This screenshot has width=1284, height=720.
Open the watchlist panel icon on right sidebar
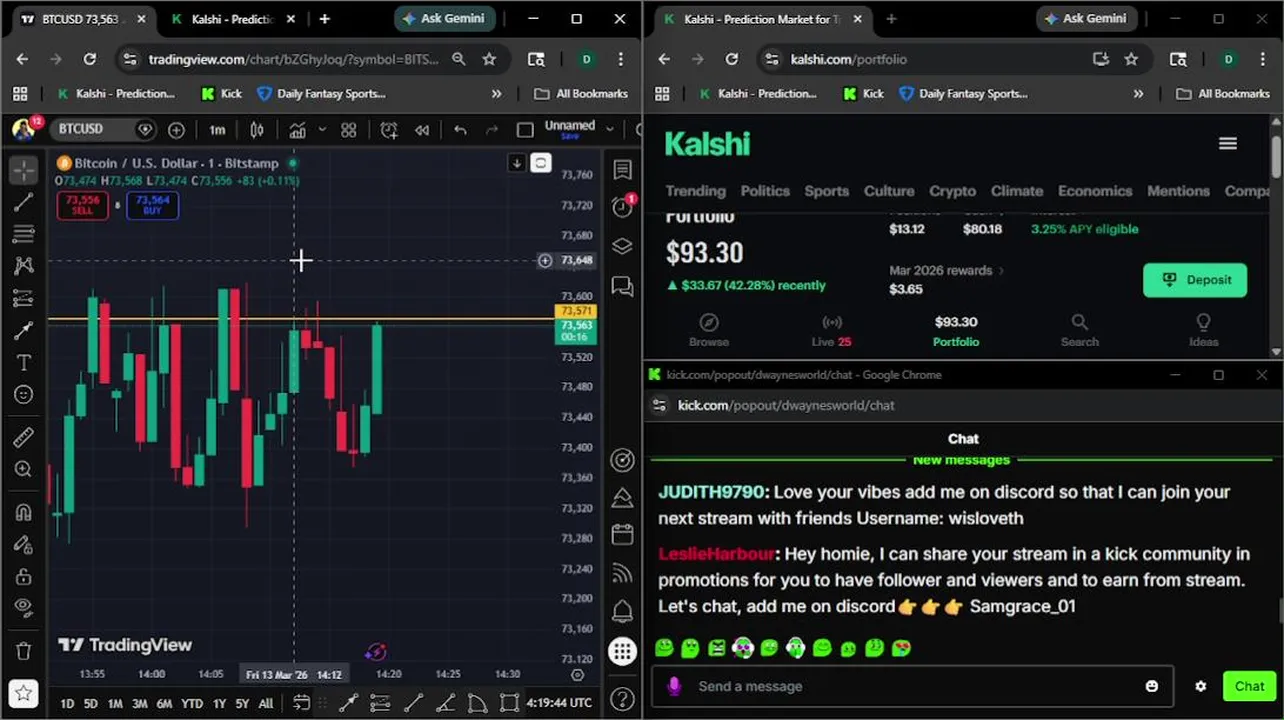622,170
